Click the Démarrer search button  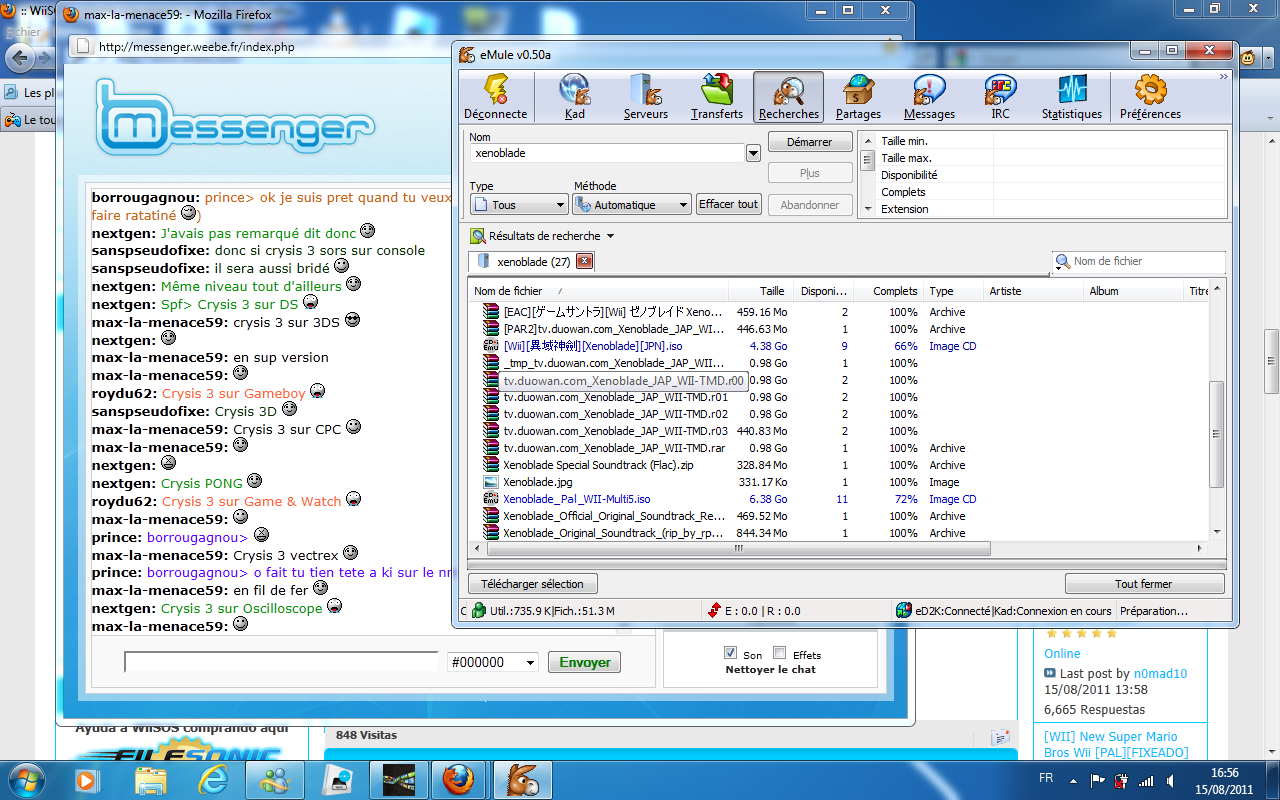(x=810, y=142)
